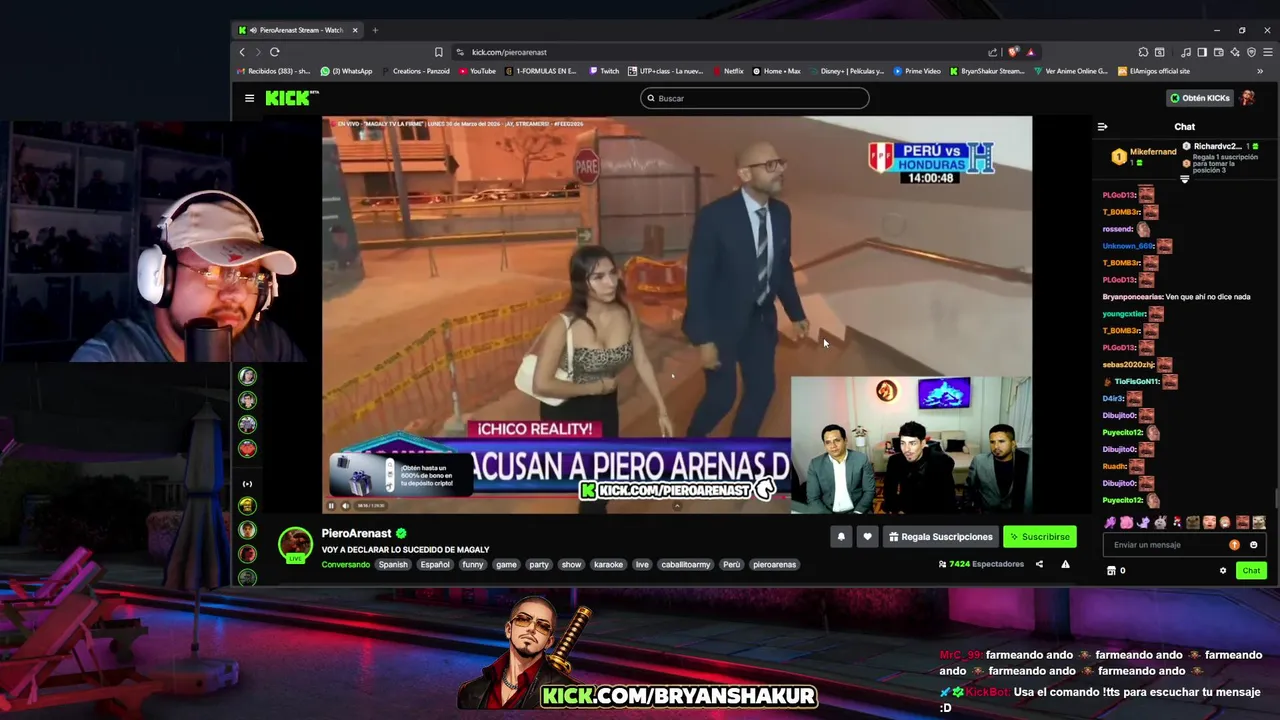
Task: Click the 7424 Espectadores viewer count
Action: [x=981, y=564]
